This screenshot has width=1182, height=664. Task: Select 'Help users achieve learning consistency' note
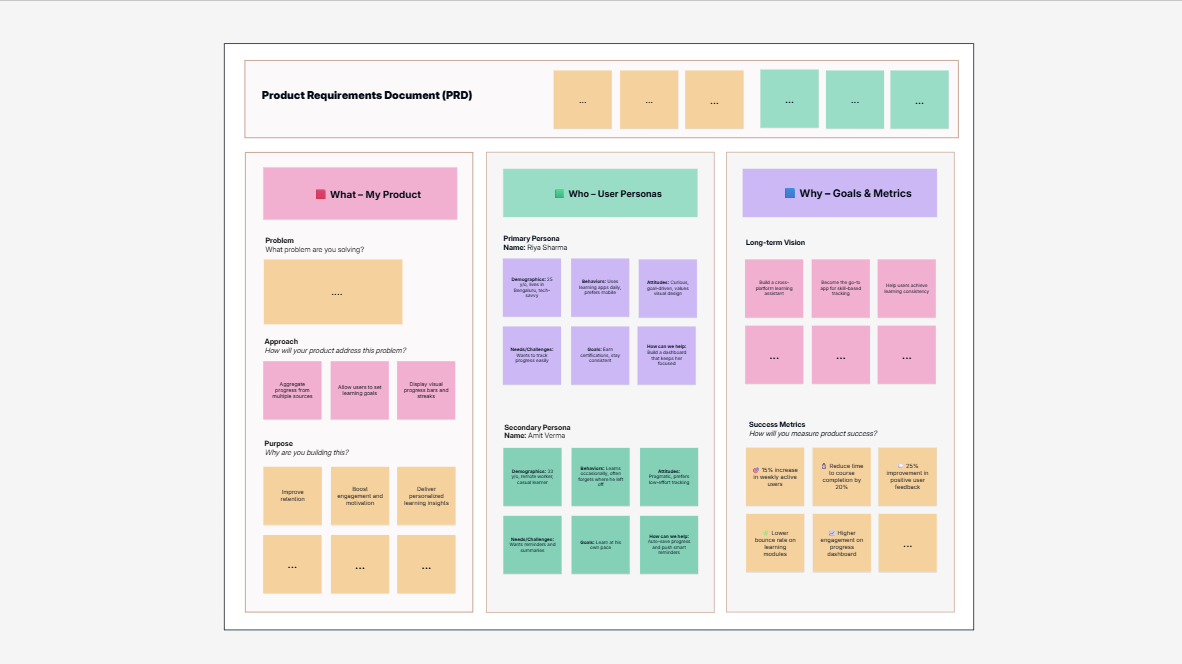[x=907, y=289]
